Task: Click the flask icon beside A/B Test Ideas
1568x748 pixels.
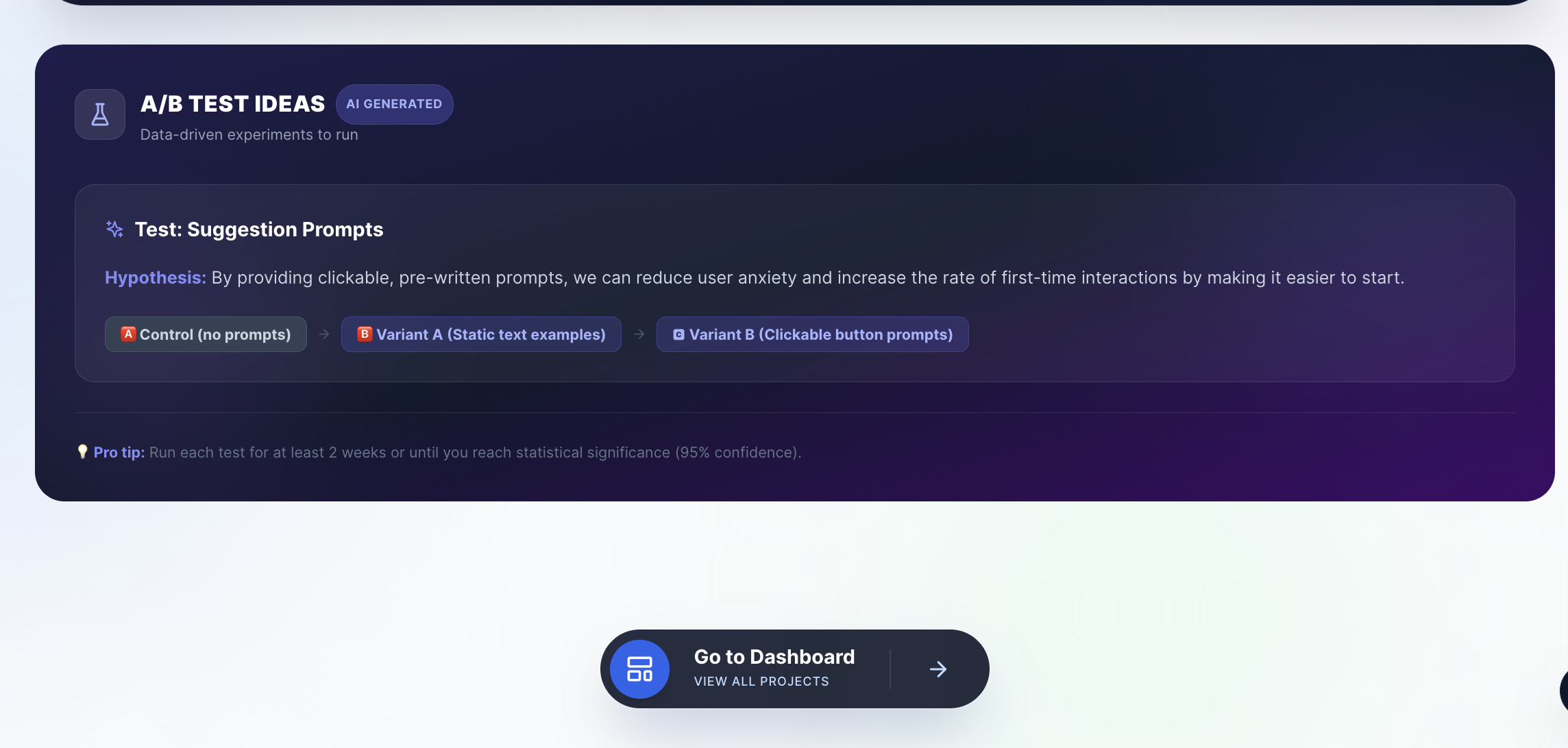Action: [x=100, y=114]
